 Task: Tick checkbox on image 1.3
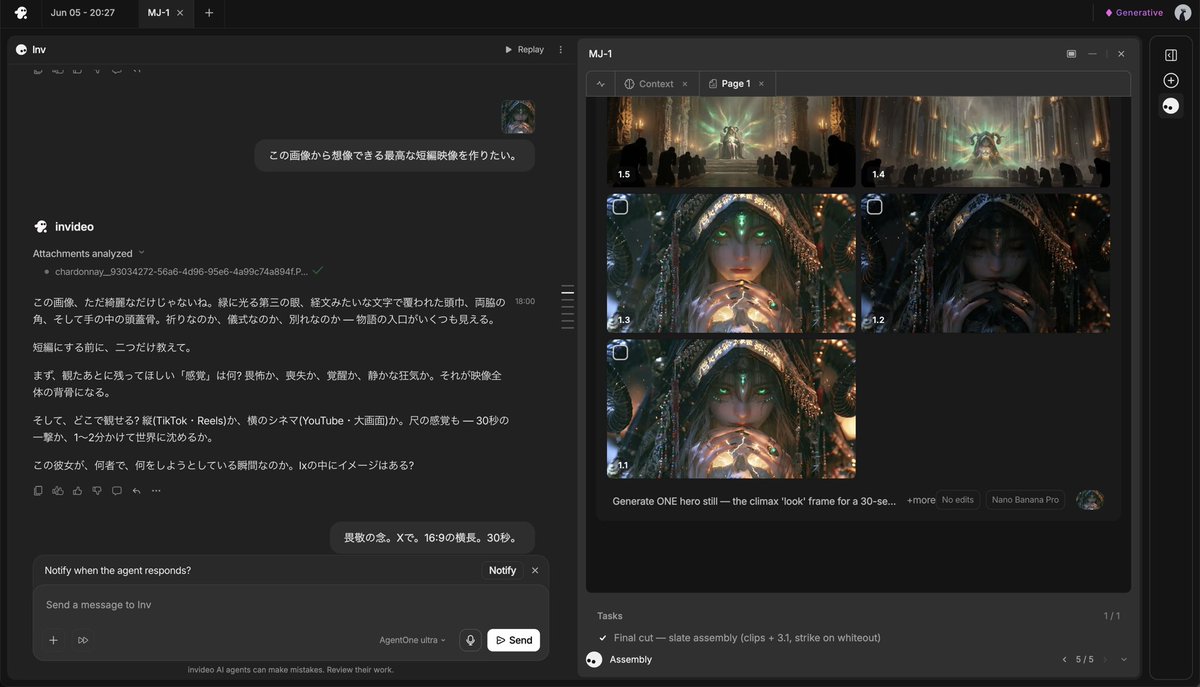pos(620,207)
